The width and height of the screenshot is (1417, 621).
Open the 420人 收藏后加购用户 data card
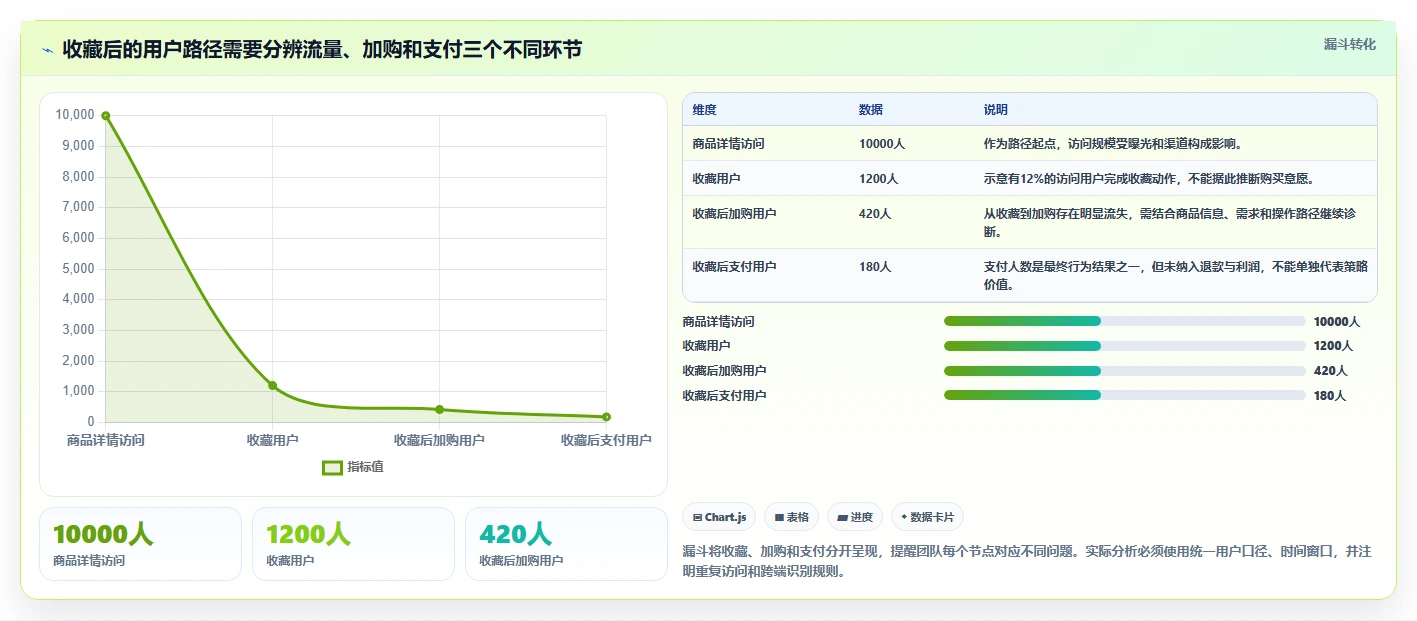(x=566, y=544)
